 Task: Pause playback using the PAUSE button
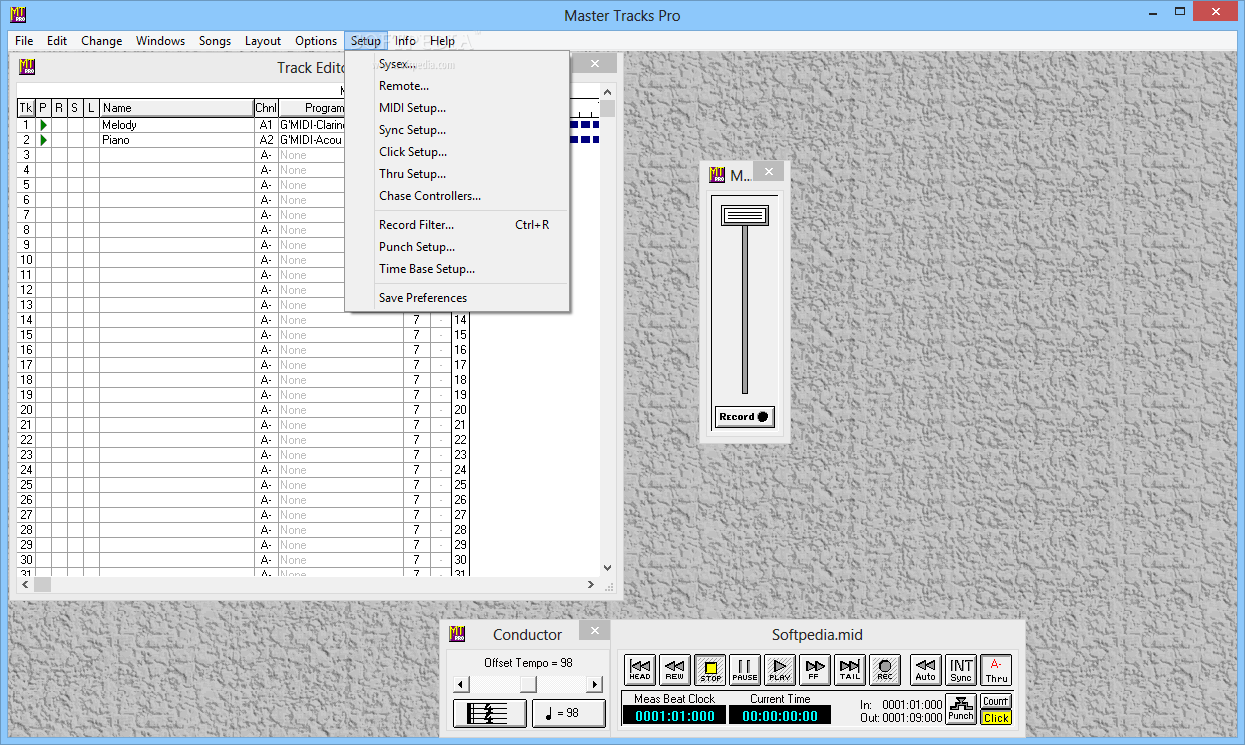pyautogui.click(x=745, y=669)
